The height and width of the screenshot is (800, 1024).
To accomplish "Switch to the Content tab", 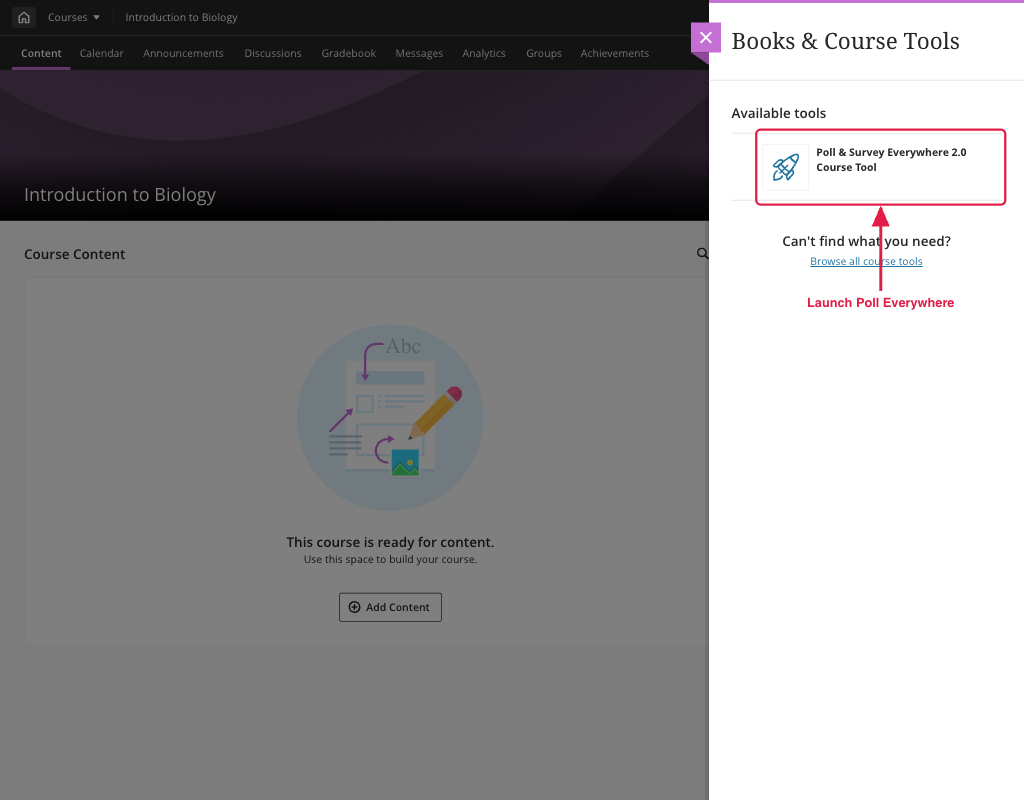I will pos(41,54).
